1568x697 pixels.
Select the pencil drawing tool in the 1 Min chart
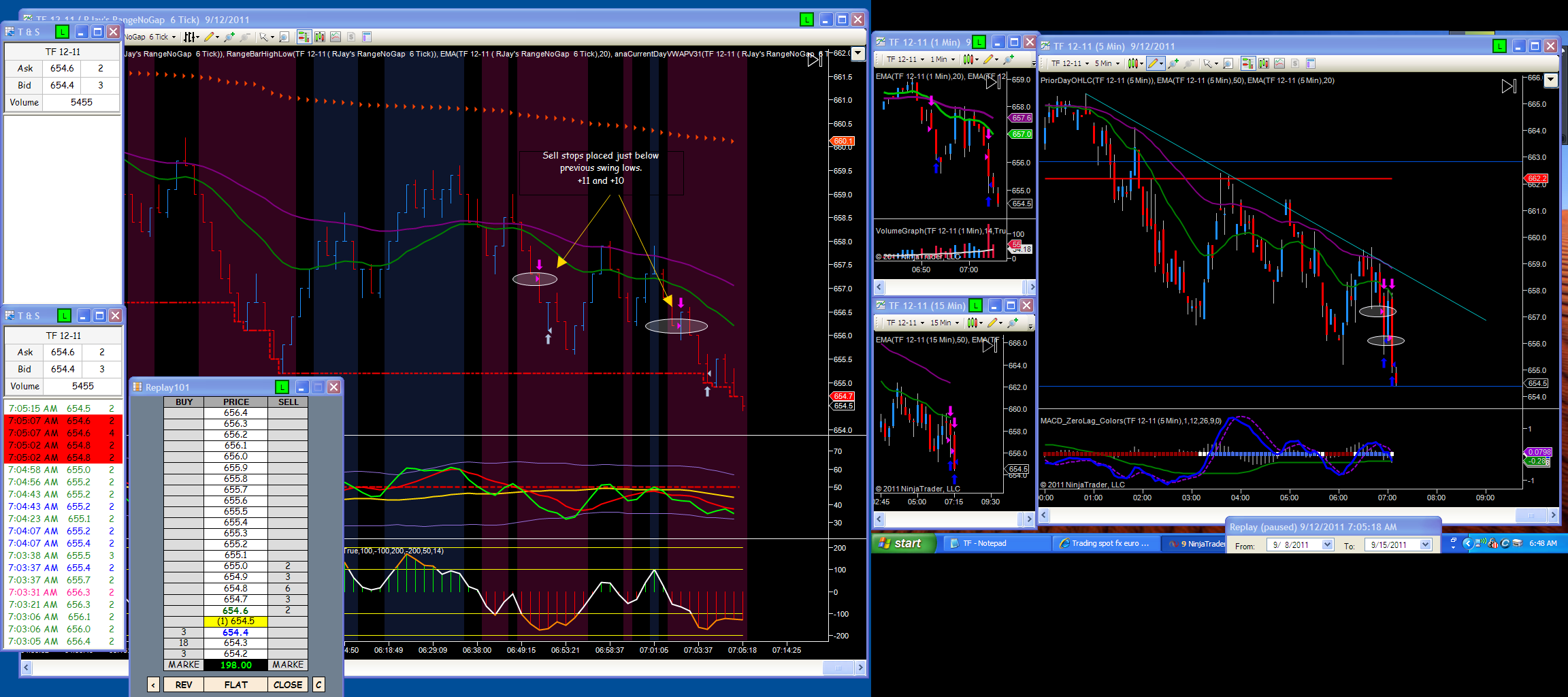(990, 59)
